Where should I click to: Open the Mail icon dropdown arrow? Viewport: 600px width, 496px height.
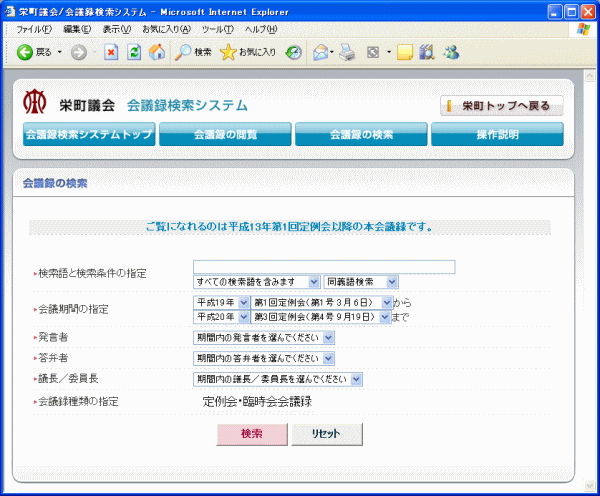[x=332, y=52]
